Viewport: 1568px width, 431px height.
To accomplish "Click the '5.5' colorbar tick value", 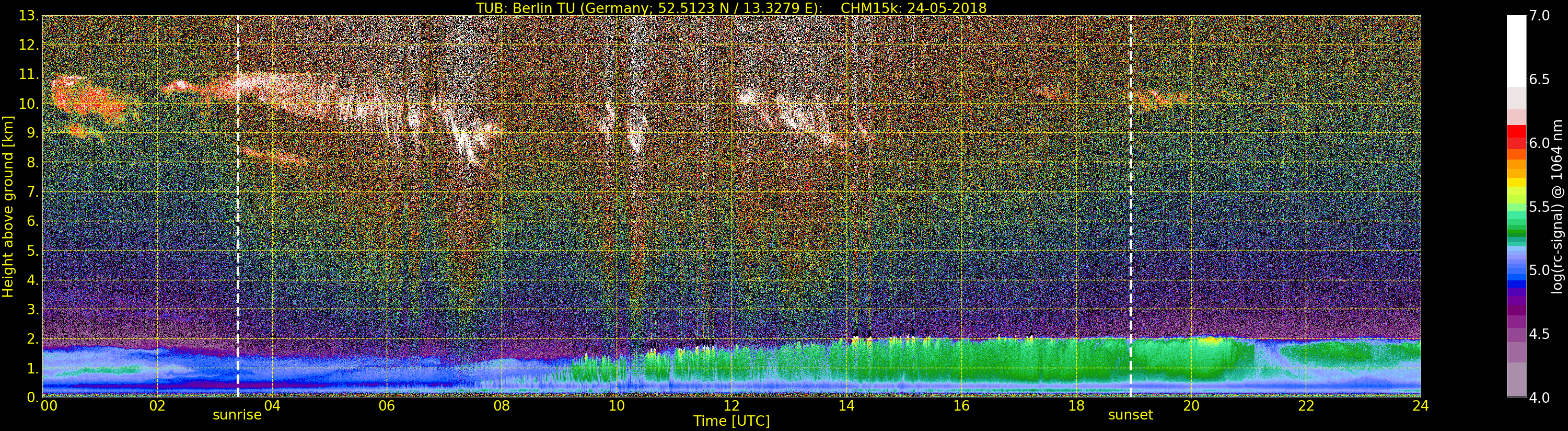I will tap(1539, 207).
